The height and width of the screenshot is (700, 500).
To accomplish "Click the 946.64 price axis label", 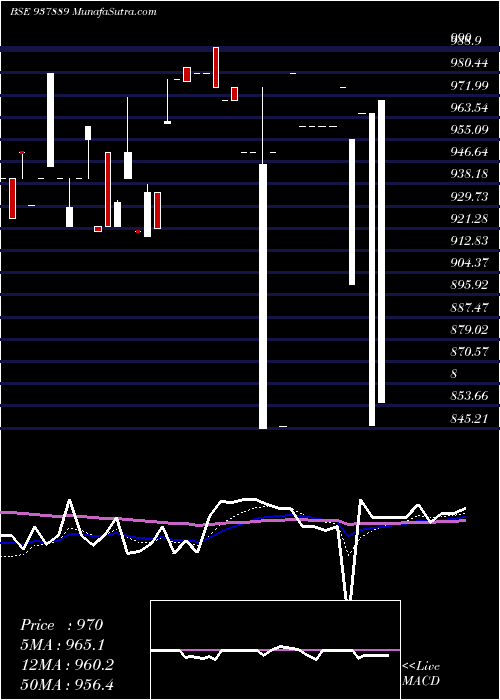I will click(469, 152).
